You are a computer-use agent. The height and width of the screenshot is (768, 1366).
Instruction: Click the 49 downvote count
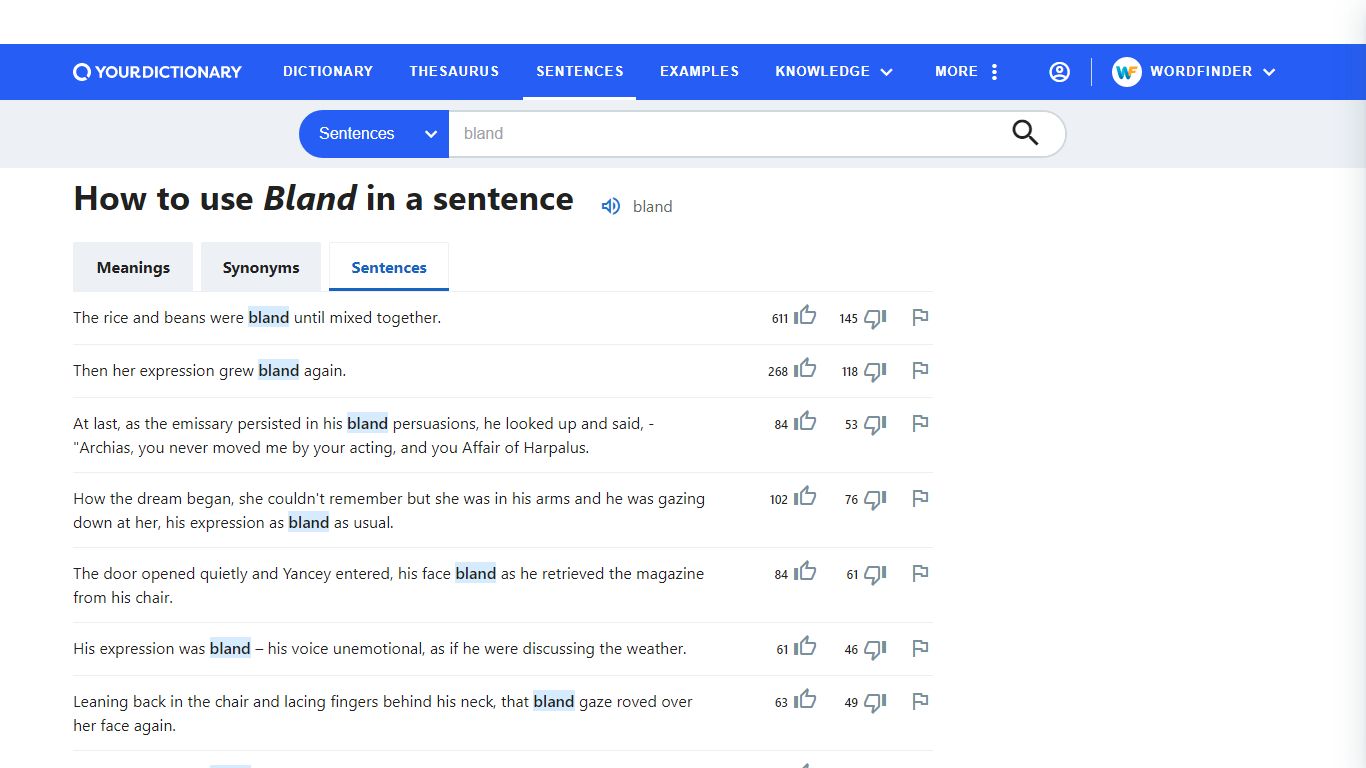point(851,703)
